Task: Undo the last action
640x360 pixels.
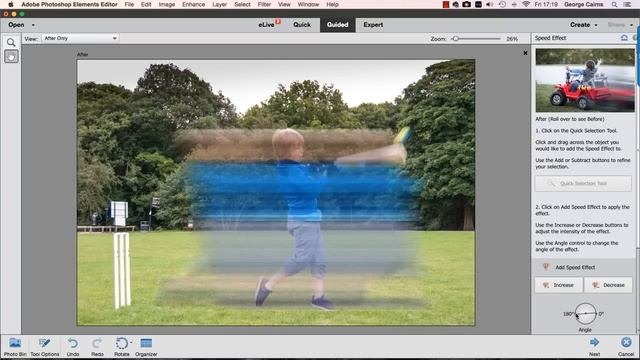Action: [x=73, y=347]
